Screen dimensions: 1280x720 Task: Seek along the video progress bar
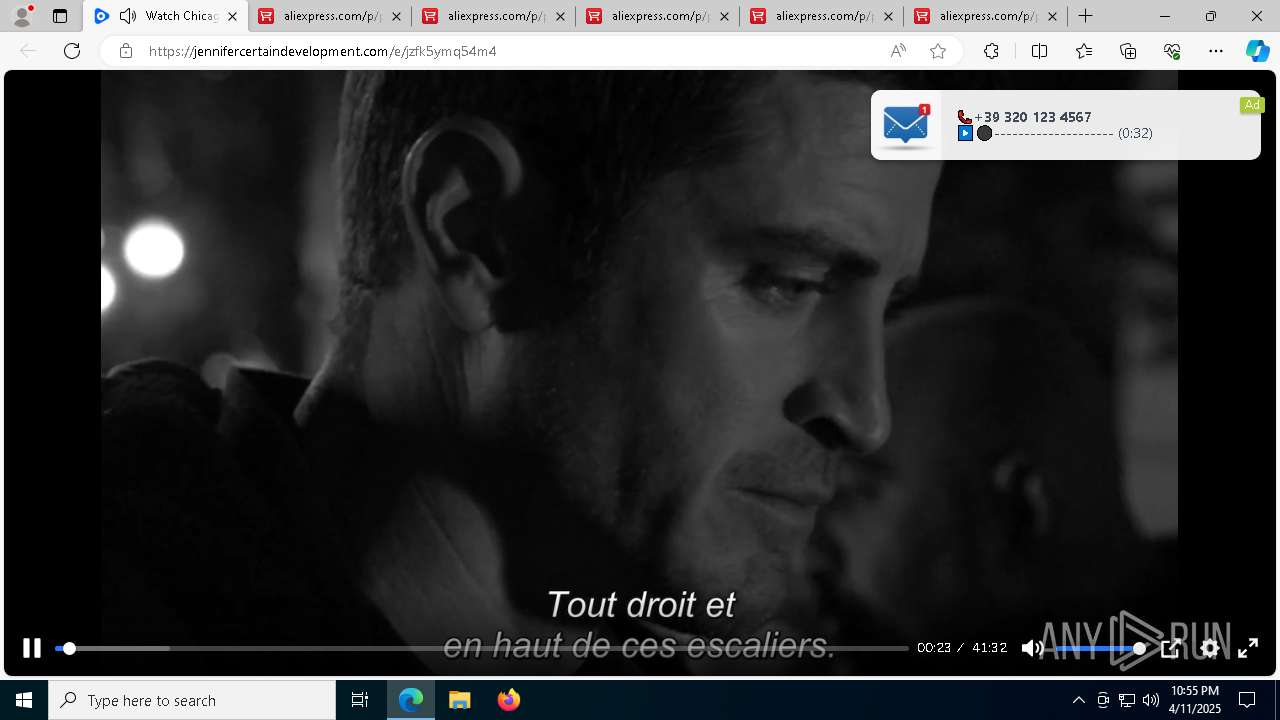pyautogui.click(x=481, y=648)
